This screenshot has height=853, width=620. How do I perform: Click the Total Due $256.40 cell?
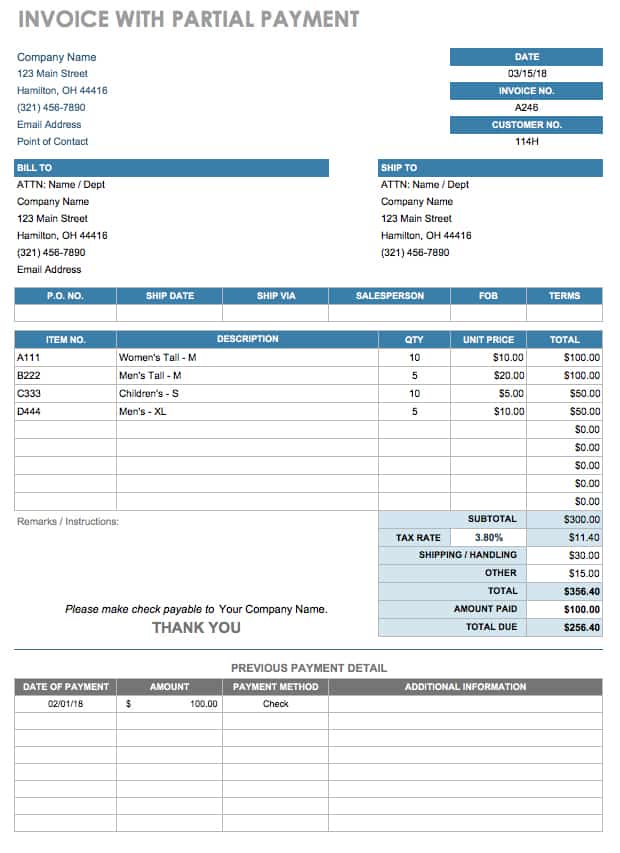565,627
